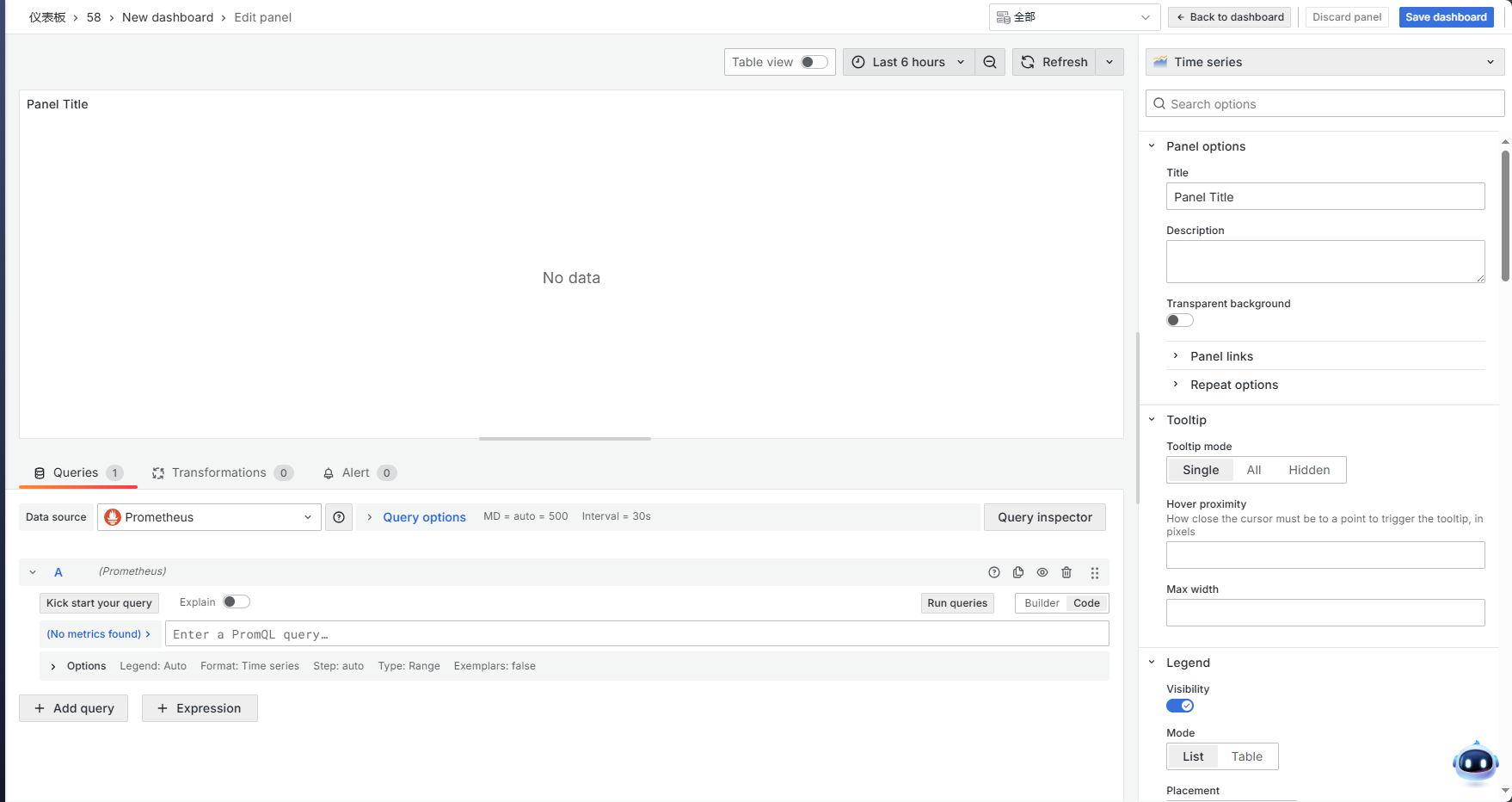Open the Time series visualization picker

[1325, 62]
